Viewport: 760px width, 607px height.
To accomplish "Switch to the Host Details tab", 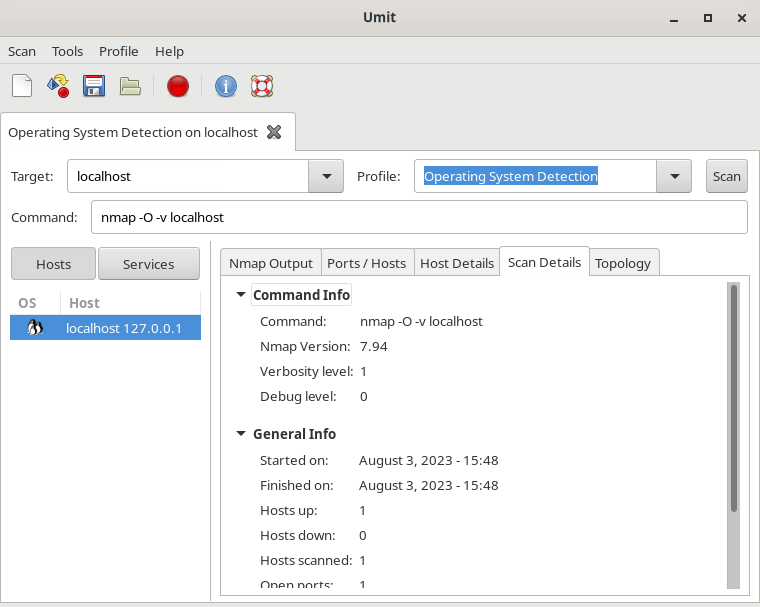I will tap(457, 263).
